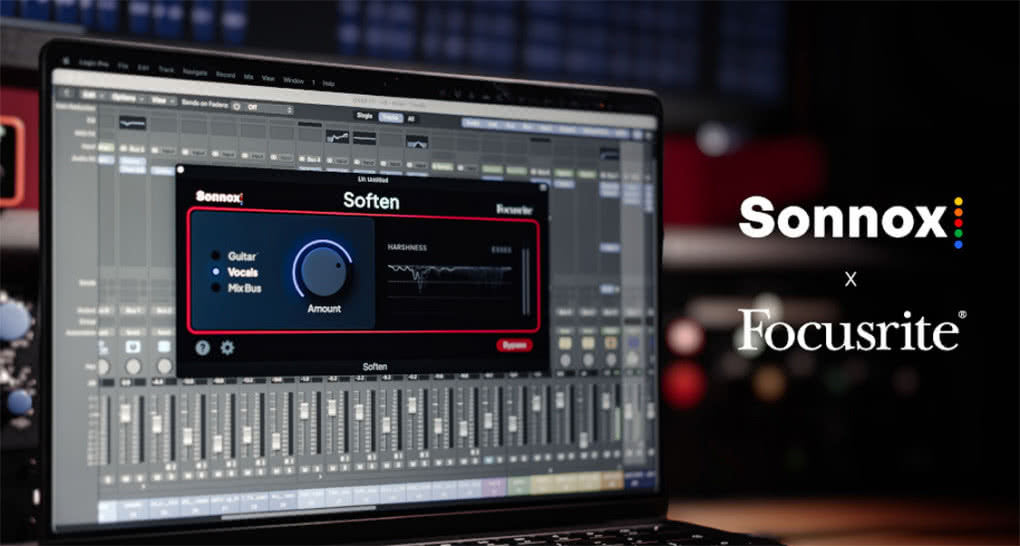The width and height of the screenshot is (1020, 546).
Task: Click the Sonnox logo in the plugin
Action: pyautogui.click(x=219, y=197)
